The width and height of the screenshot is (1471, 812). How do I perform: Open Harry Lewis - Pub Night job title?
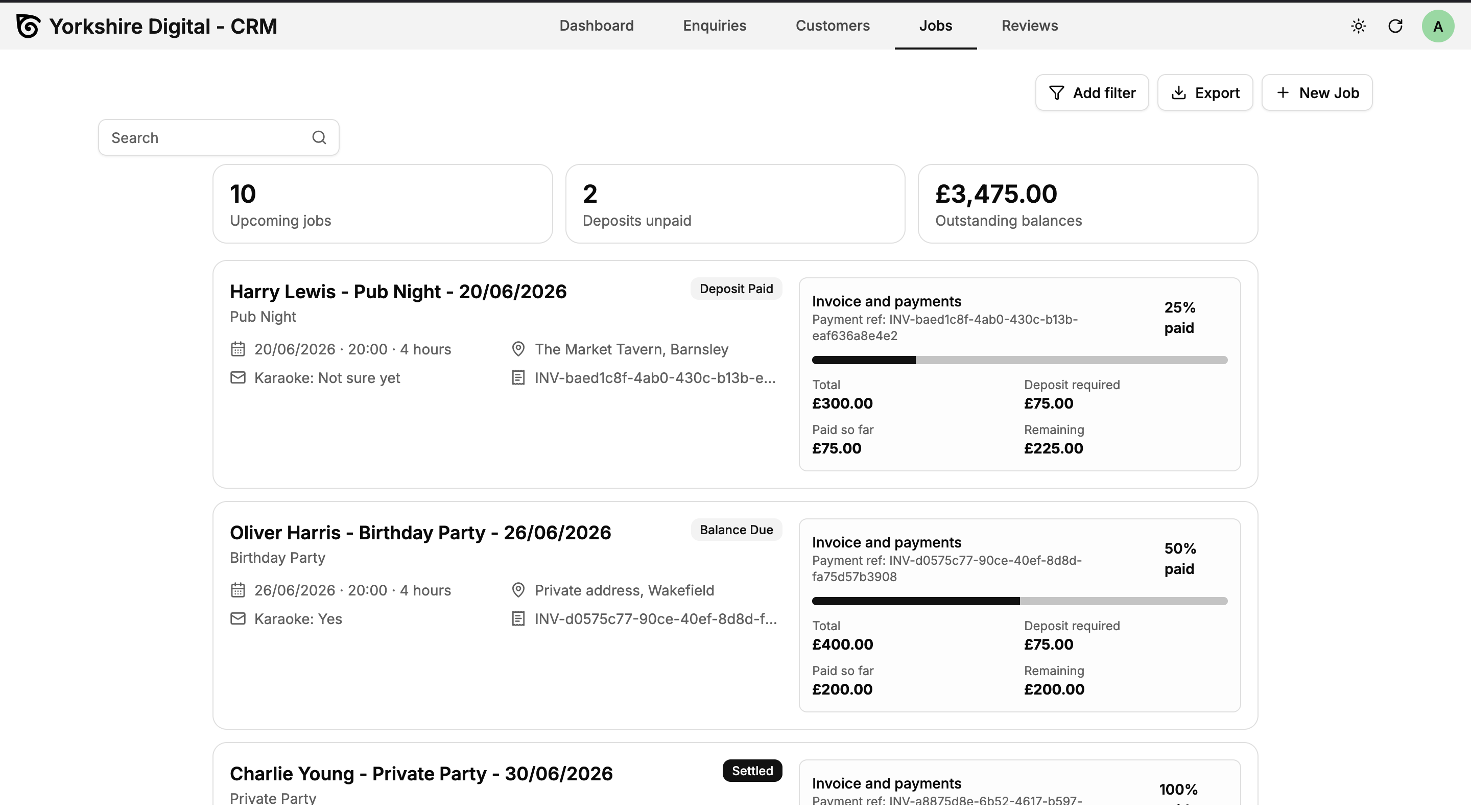[398, 292]
